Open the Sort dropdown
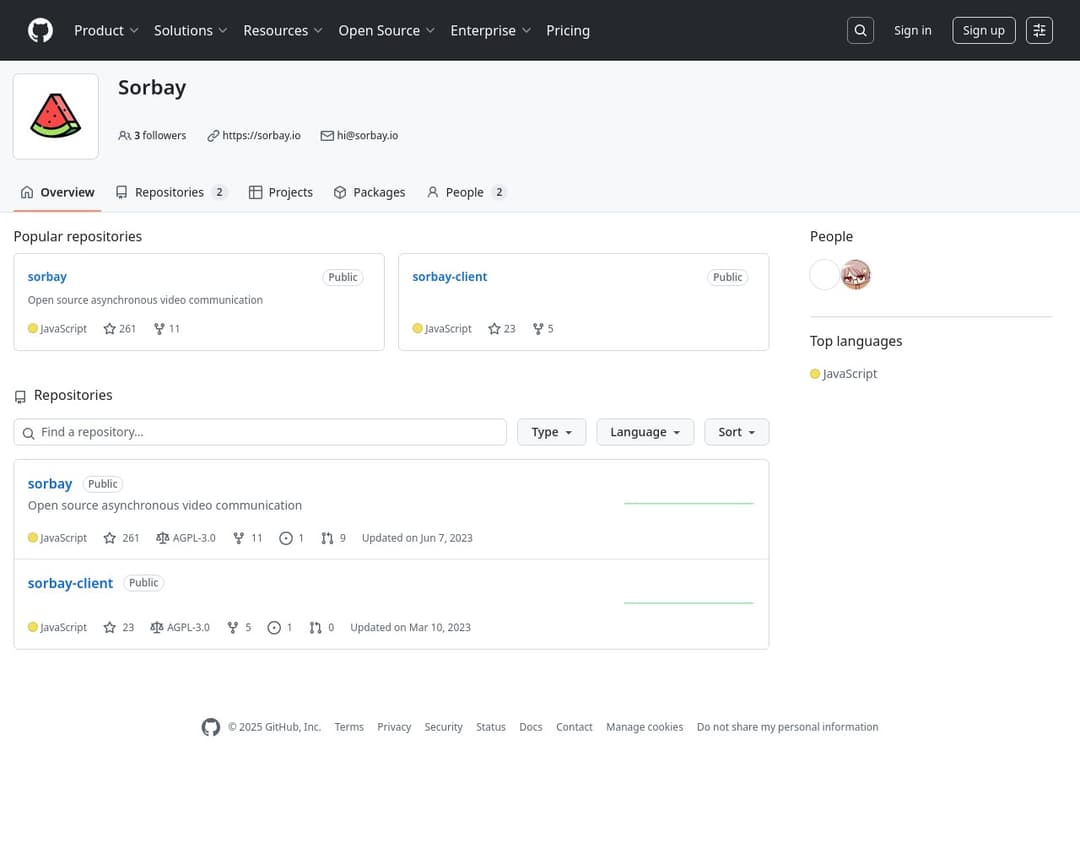Viewport: 1080px width, 864px height. point(736,432)
